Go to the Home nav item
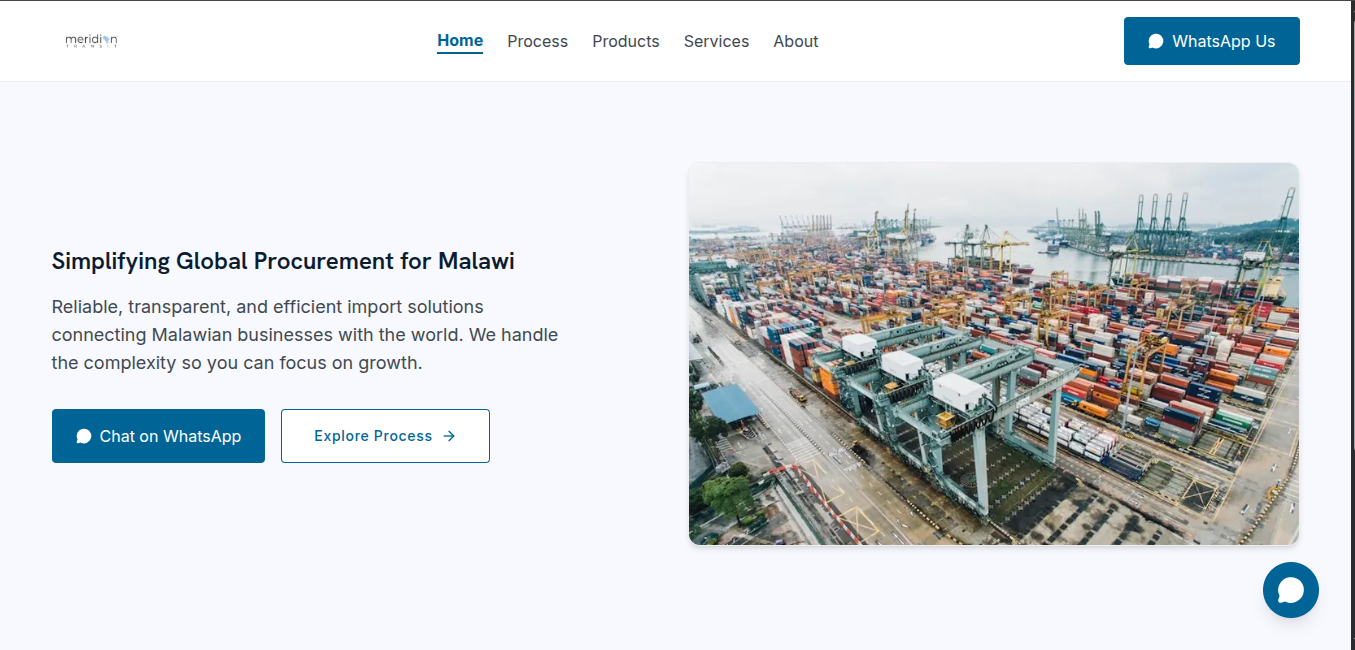The width and height of the screenshot is (1355, 650). 460,41
